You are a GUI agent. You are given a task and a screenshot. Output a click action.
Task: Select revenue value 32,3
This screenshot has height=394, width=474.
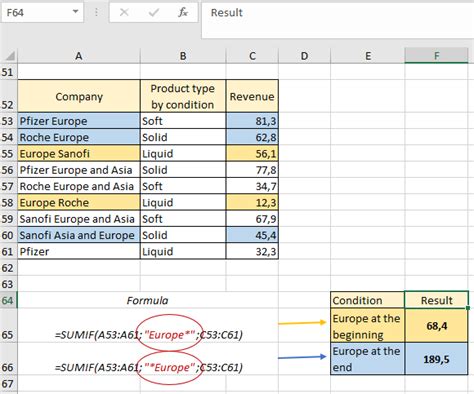click(x=252, y=252)
